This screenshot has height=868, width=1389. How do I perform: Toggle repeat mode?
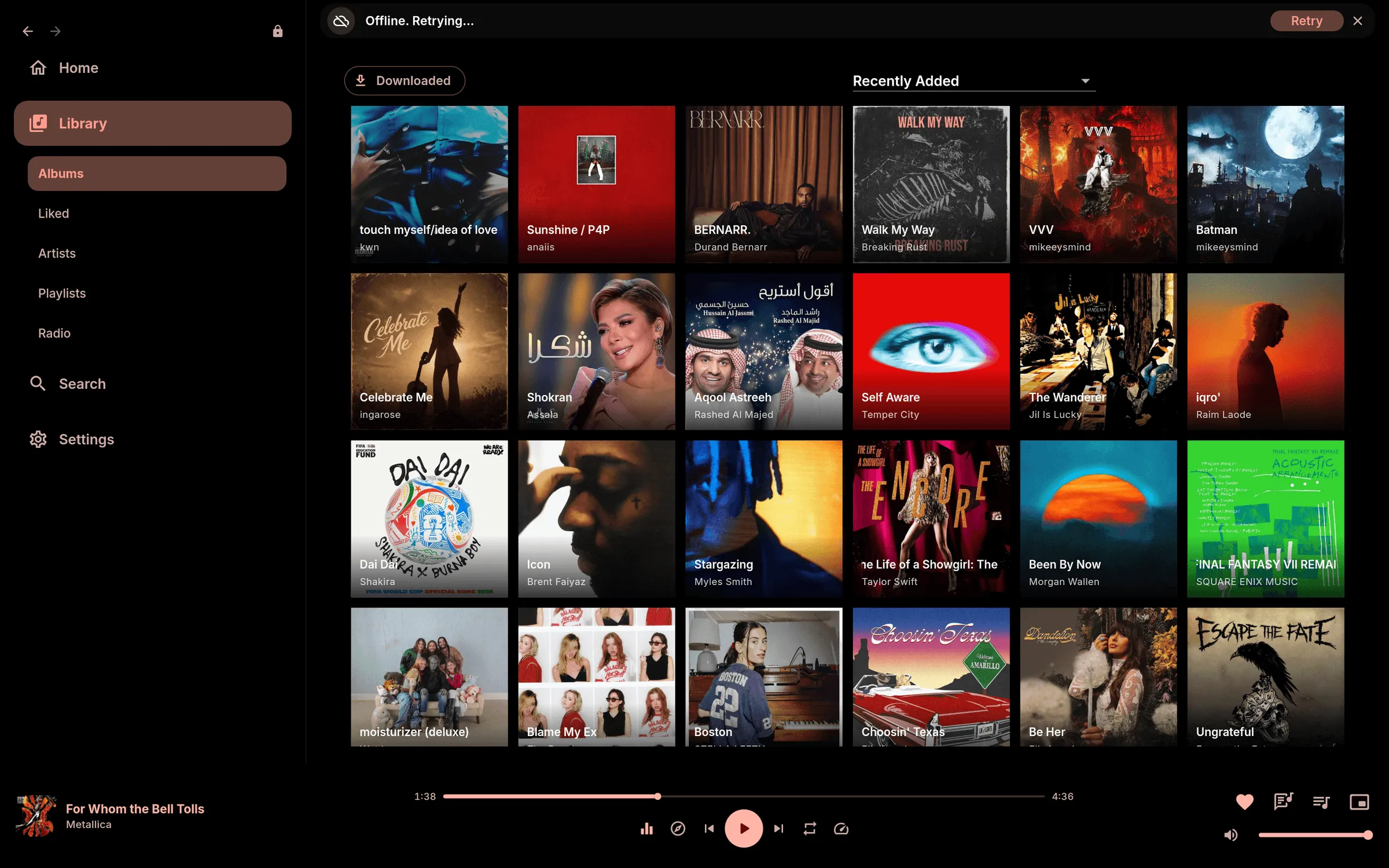pos(810,829)
